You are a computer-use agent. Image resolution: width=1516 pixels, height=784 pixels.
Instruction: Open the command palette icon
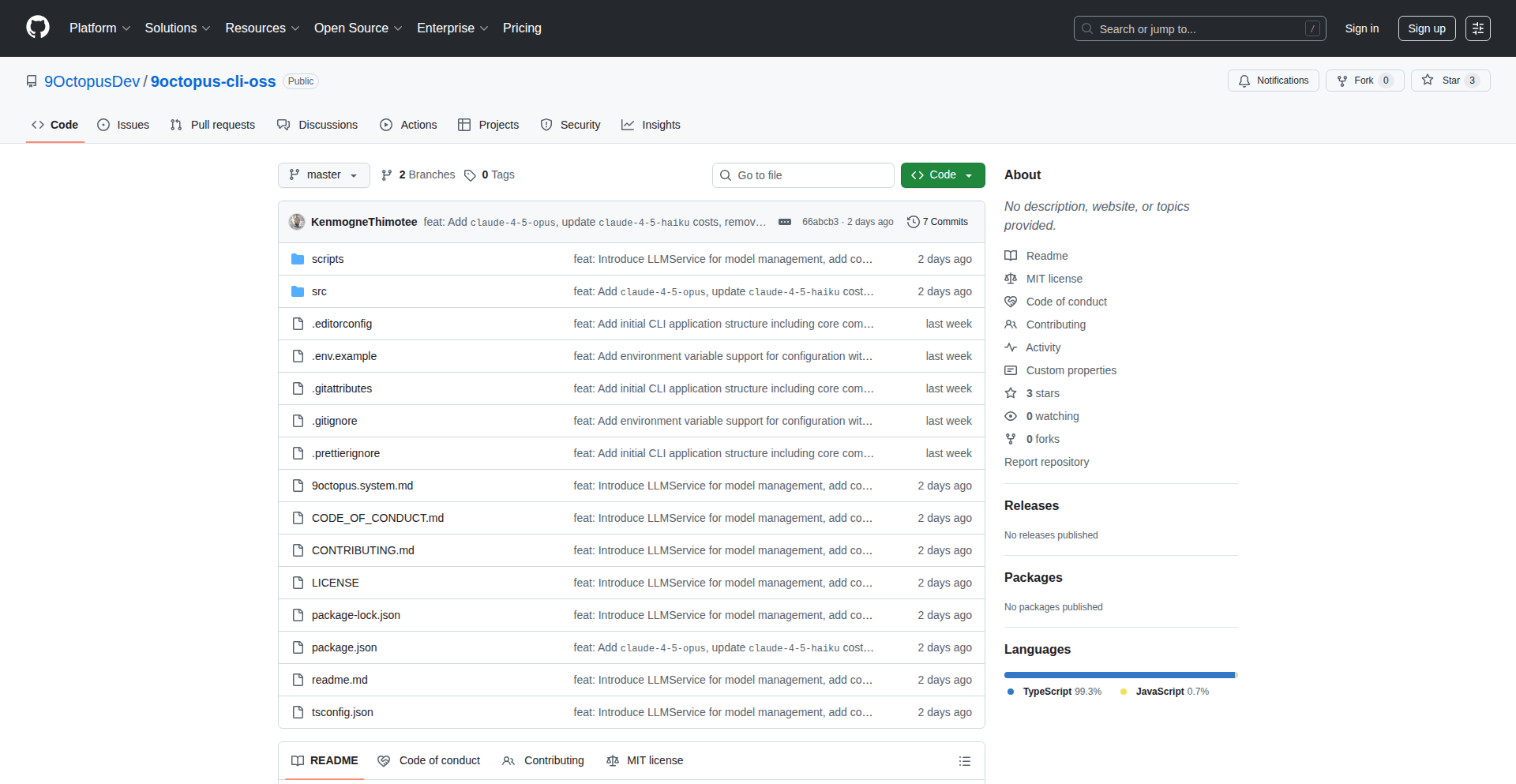1478,28
